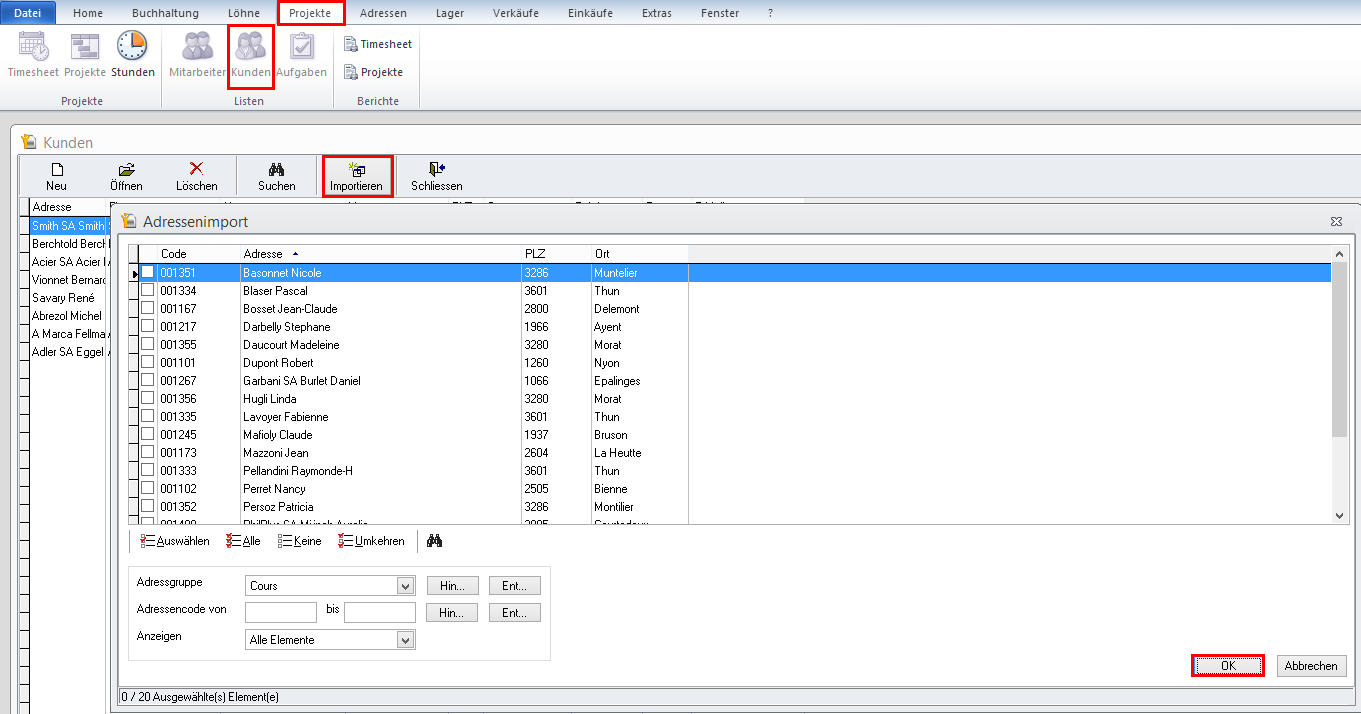Sort by PLZ column header
The image size is (1361, 714).
[x=556, y=254]
